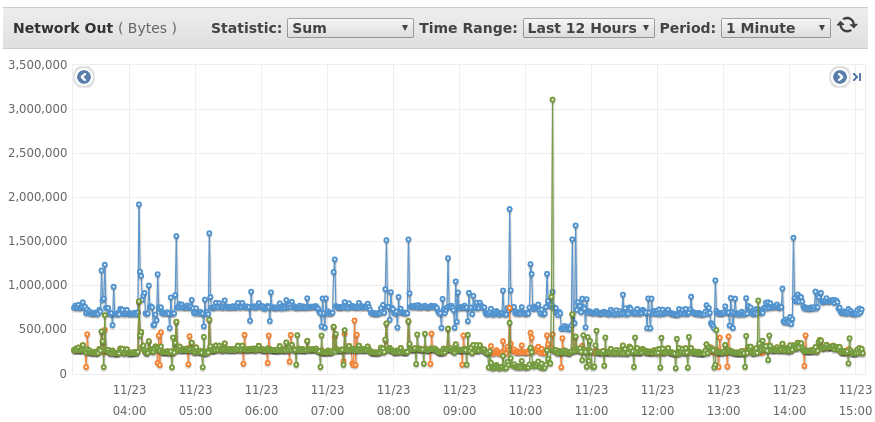
Task: Click the green peak data point above 3,000,000
Action: point(552,100)
